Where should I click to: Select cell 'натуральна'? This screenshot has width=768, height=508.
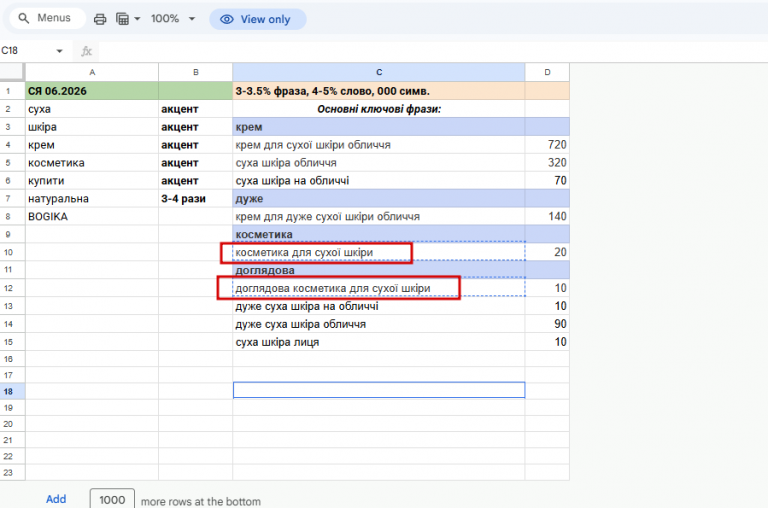coord(92,198)
